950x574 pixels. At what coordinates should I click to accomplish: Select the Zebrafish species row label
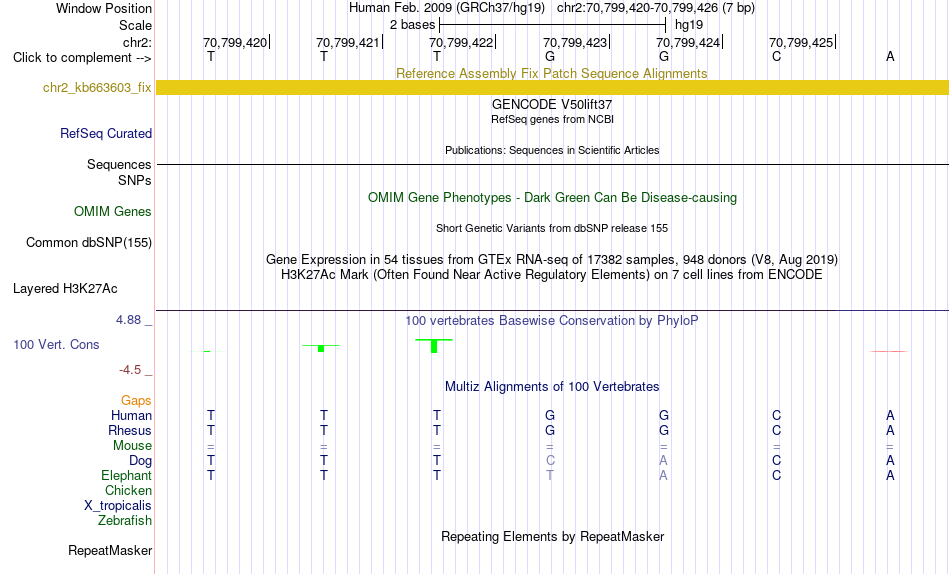pos(125,520)
